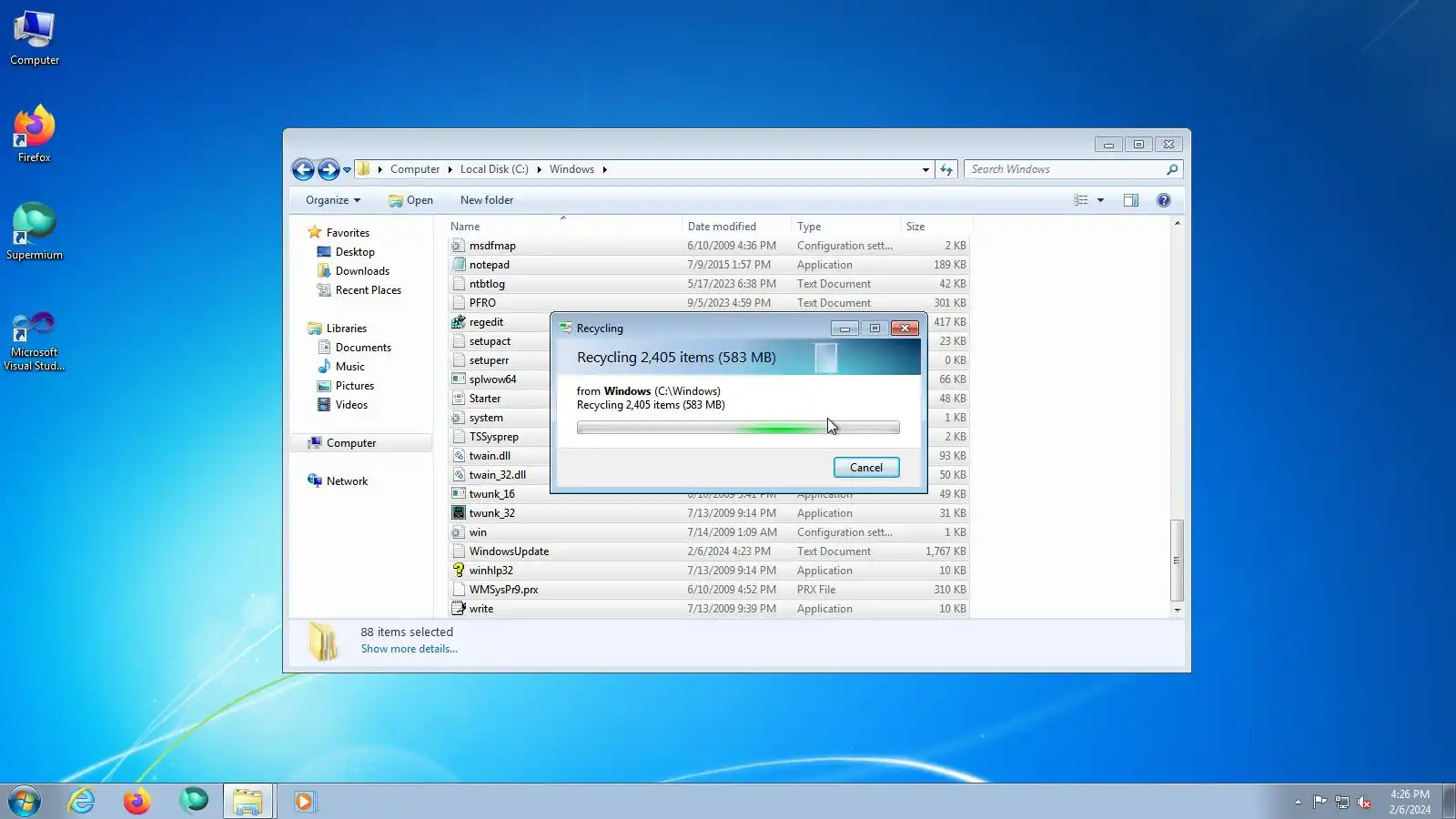Select Network in the navigation pane

point(338,481)
